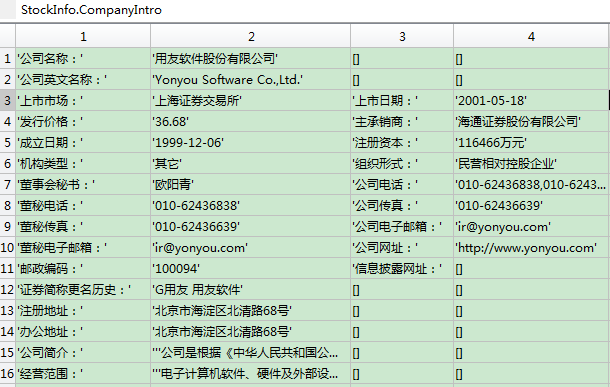610x387 pixels.
Task: Click the '民营相对控股企业' cell
Action: (531, 164)
